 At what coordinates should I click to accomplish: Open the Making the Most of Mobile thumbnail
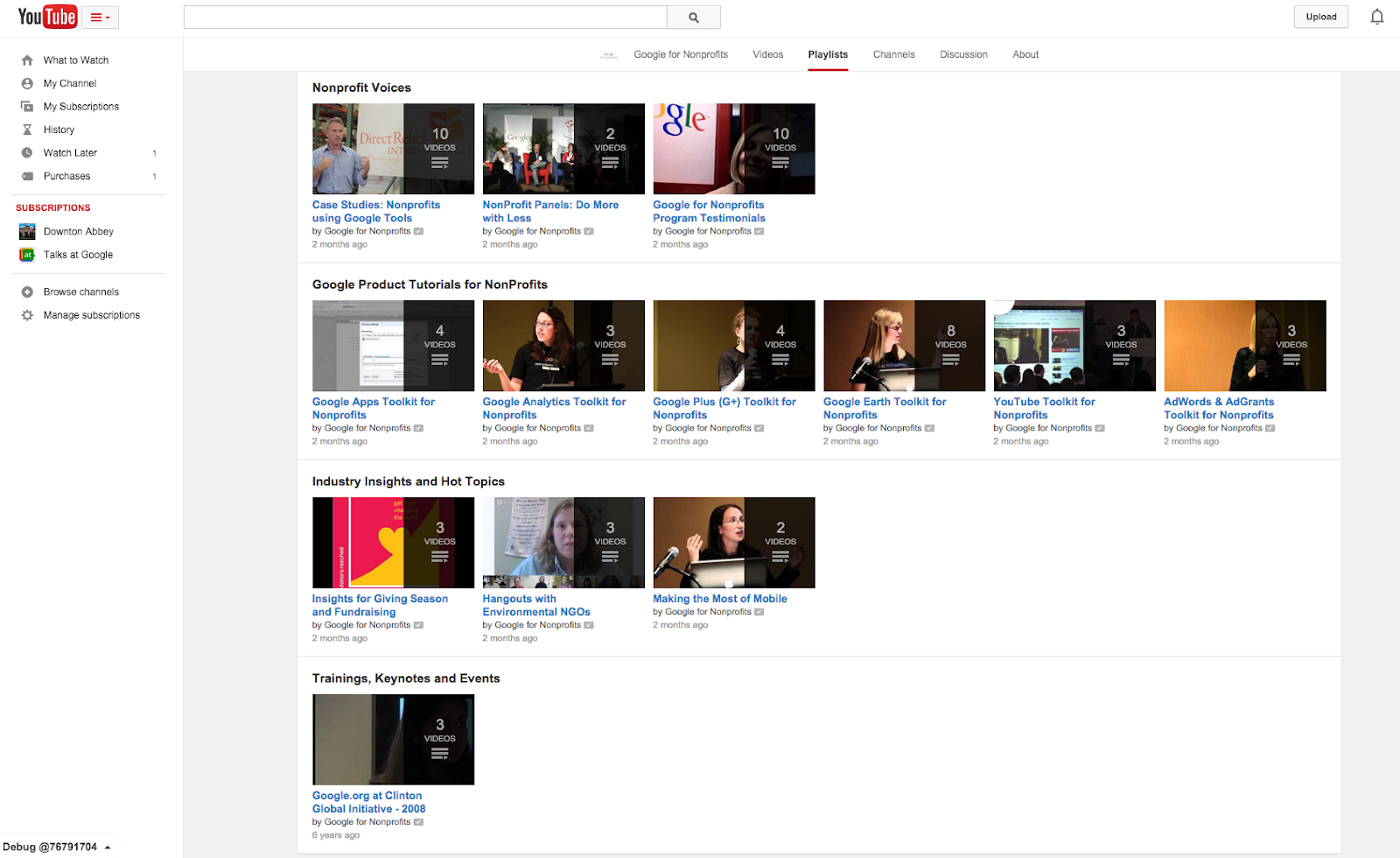(x=734, y=543)
